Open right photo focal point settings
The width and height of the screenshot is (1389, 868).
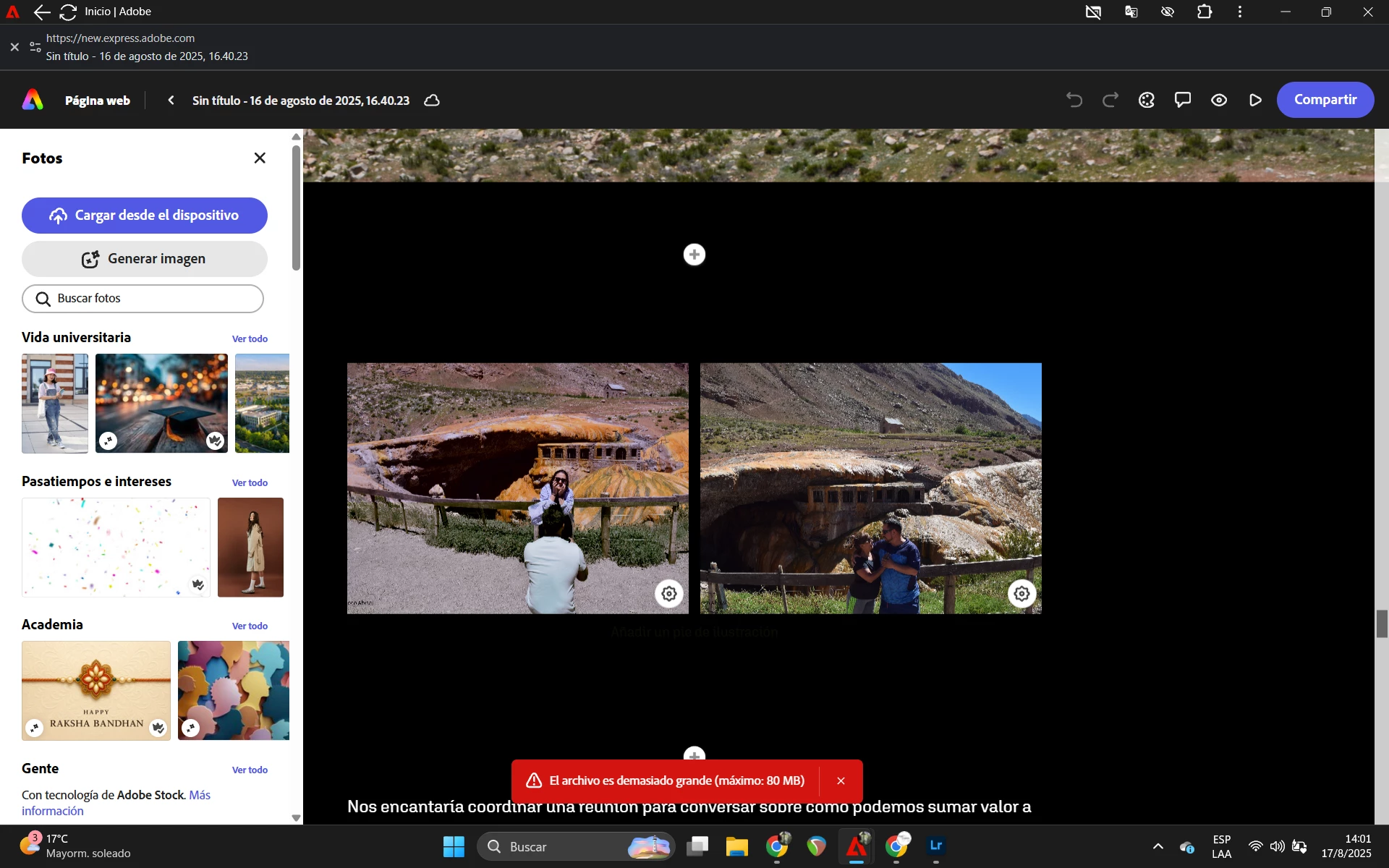(x=1021, y=594)
